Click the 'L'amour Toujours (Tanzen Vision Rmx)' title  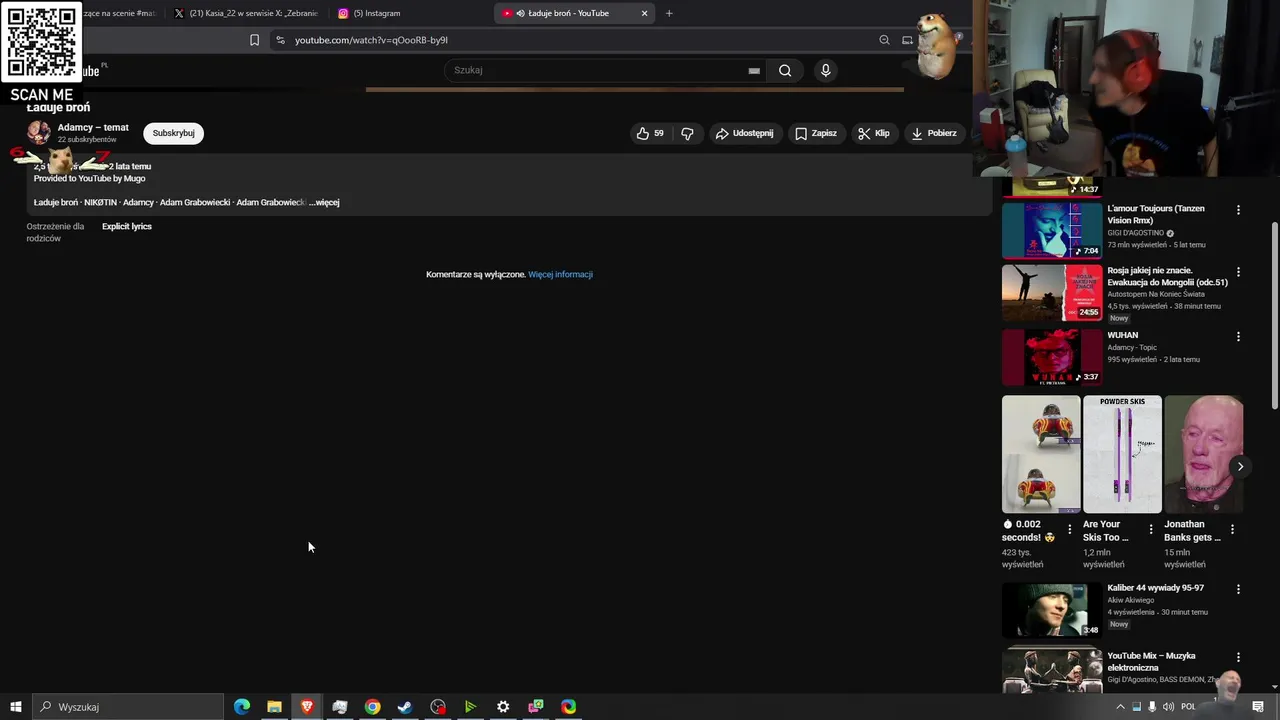click(1156, 214)
